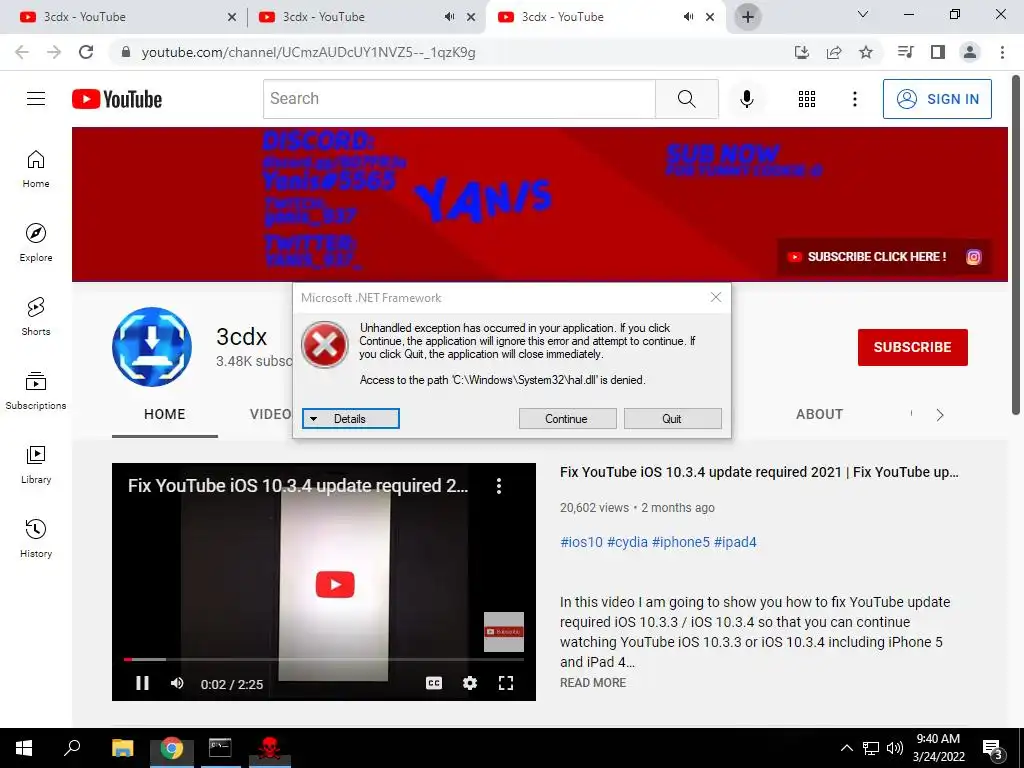
Task: Open the Windows Start menu
Action: (24, 748)
